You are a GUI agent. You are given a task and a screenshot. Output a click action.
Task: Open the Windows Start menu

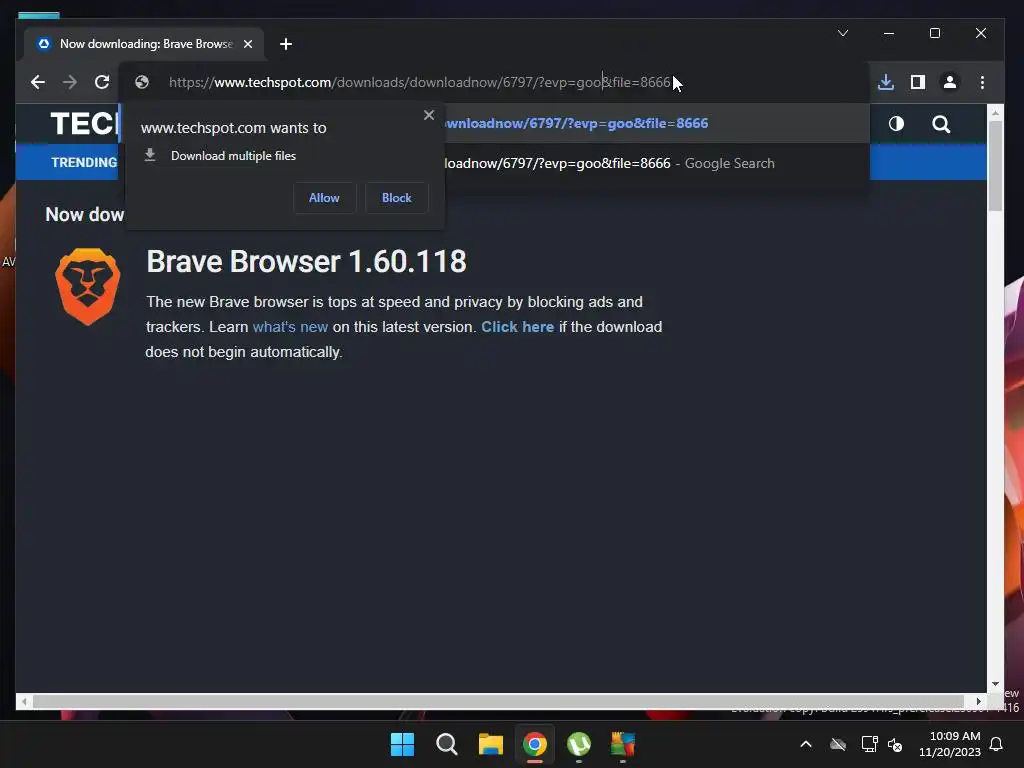[402, 744]
